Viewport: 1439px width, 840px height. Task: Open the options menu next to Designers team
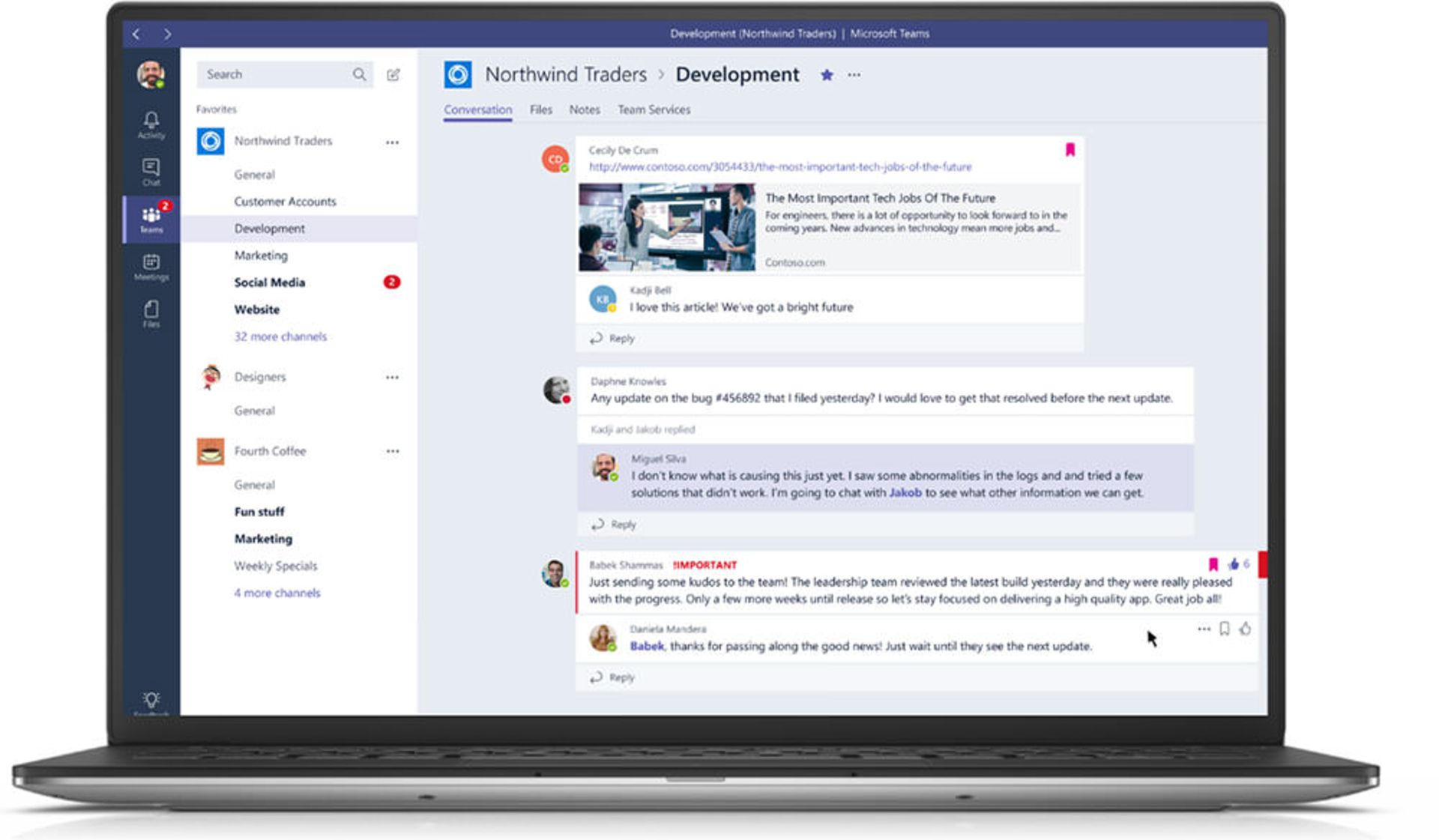tap(392, 377)
